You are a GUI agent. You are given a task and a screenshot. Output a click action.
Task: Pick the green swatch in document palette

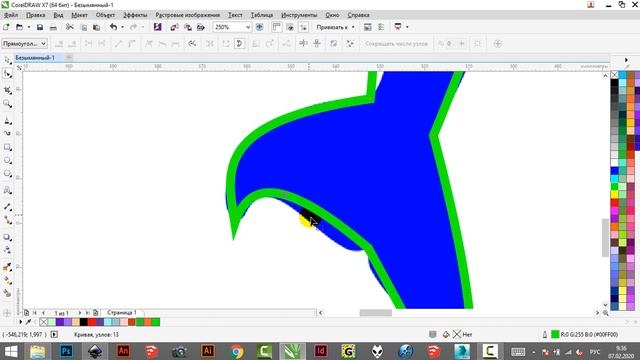click(156, 322)
